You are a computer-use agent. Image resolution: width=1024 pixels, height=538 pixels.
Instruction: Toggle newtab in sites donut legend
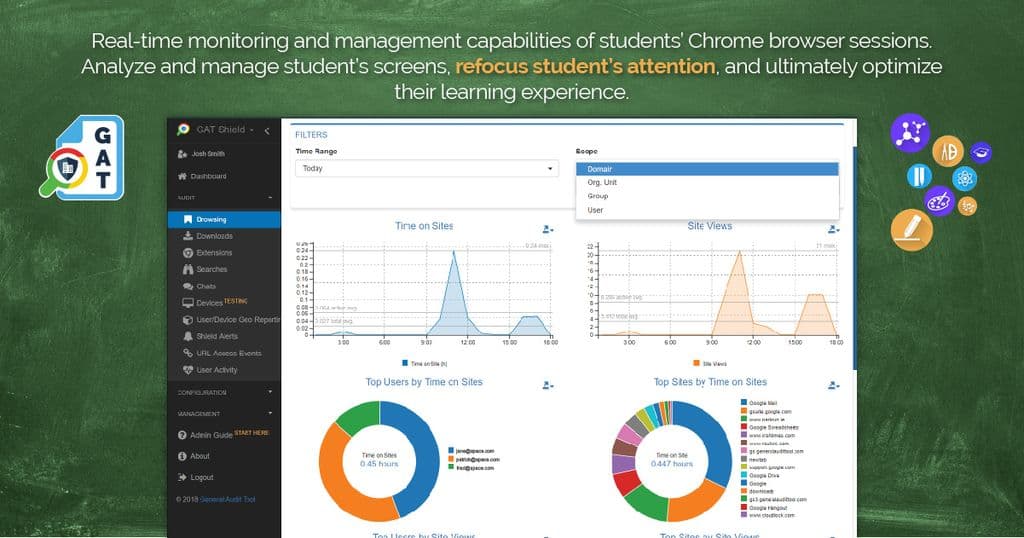[x=753, y=460]
